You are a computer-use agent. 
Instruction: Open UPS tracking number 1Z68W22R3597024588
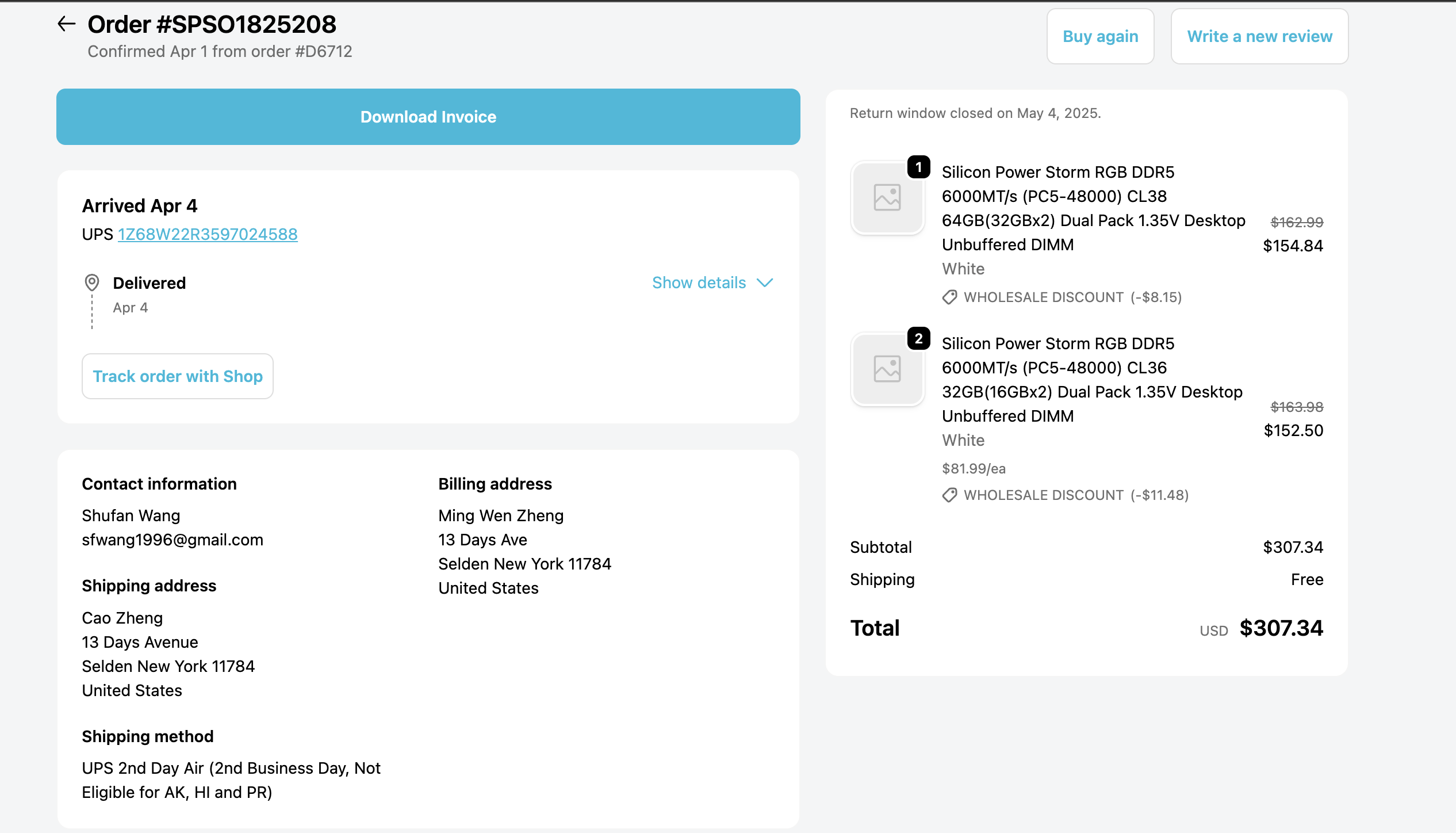208,234
